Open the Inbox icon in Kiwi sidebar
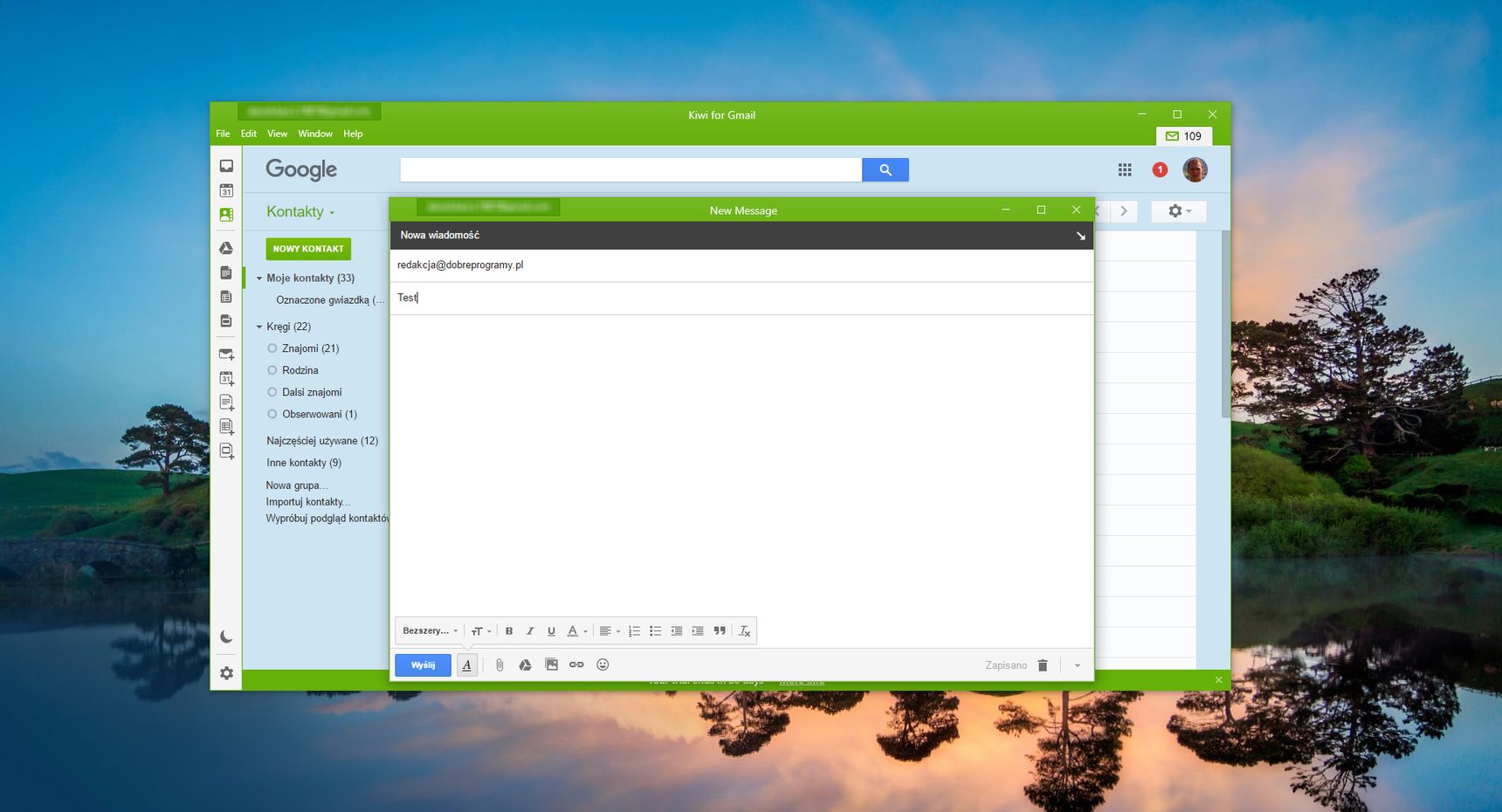Viewport: 1502px width, 812px height. click(226, 166)
